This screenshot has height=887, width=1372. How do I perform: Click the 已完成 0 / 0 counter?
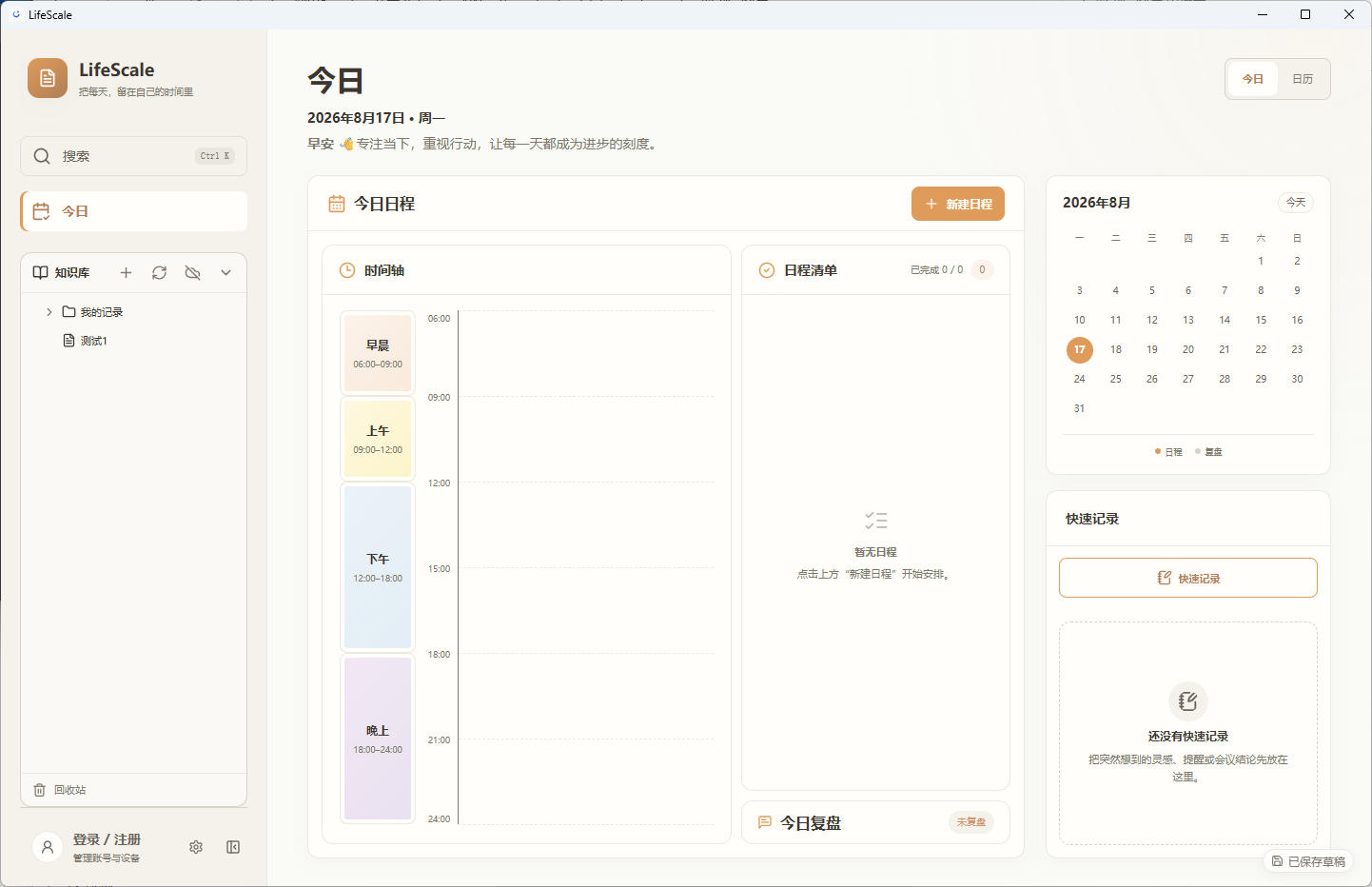point(937,270)
